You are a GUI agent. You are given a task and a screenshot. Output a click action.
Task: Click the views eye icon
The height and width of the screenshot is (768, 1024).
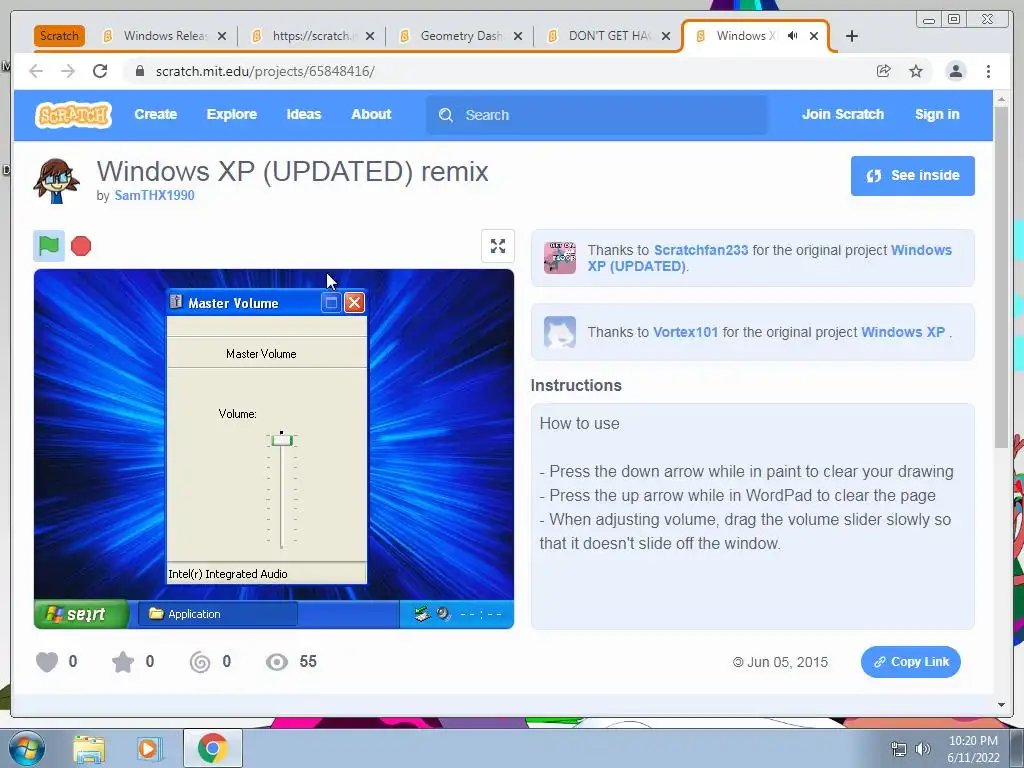[277, 662]
